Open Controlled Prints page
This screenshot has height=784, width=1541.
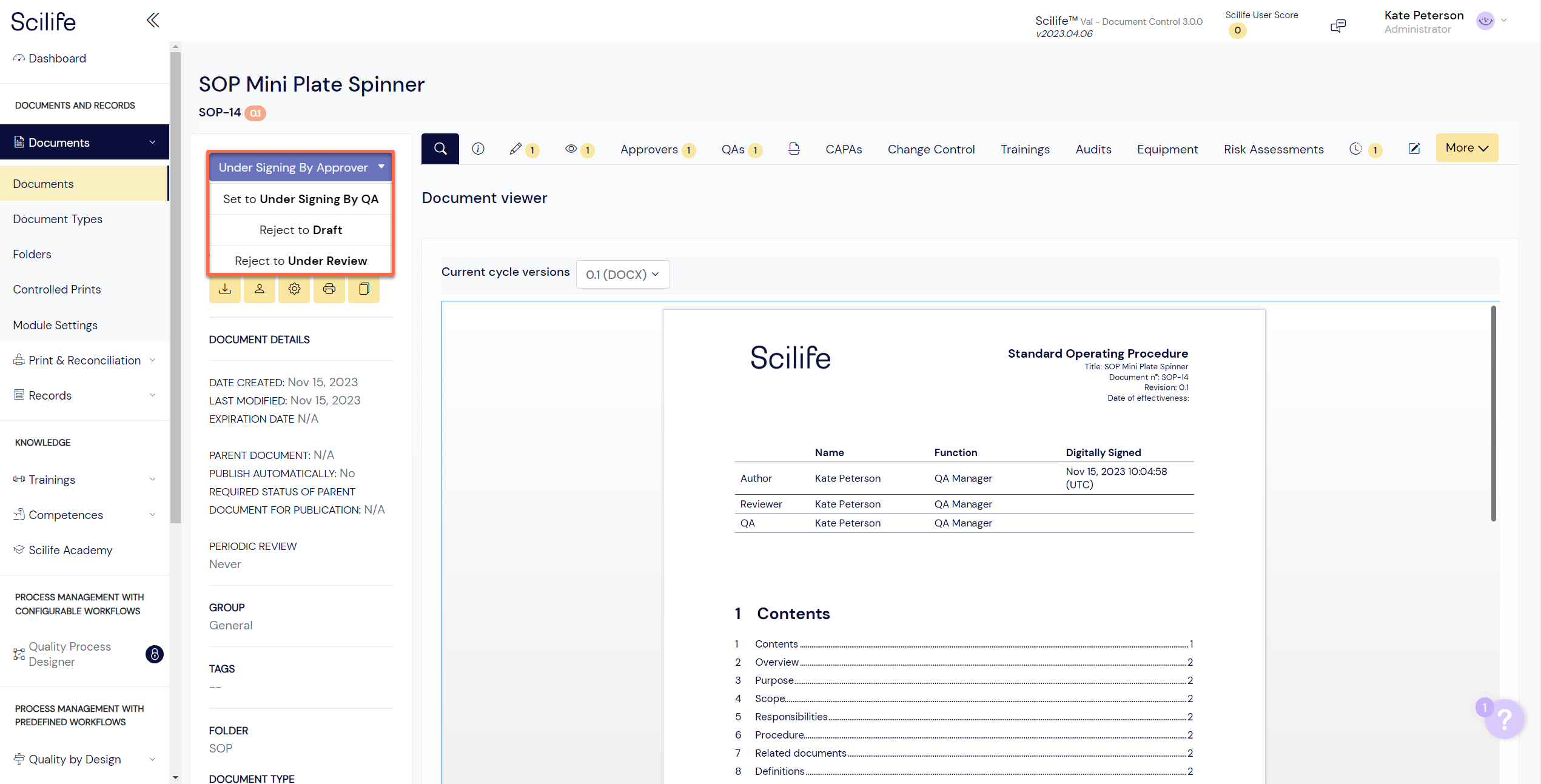click(57, 289)
